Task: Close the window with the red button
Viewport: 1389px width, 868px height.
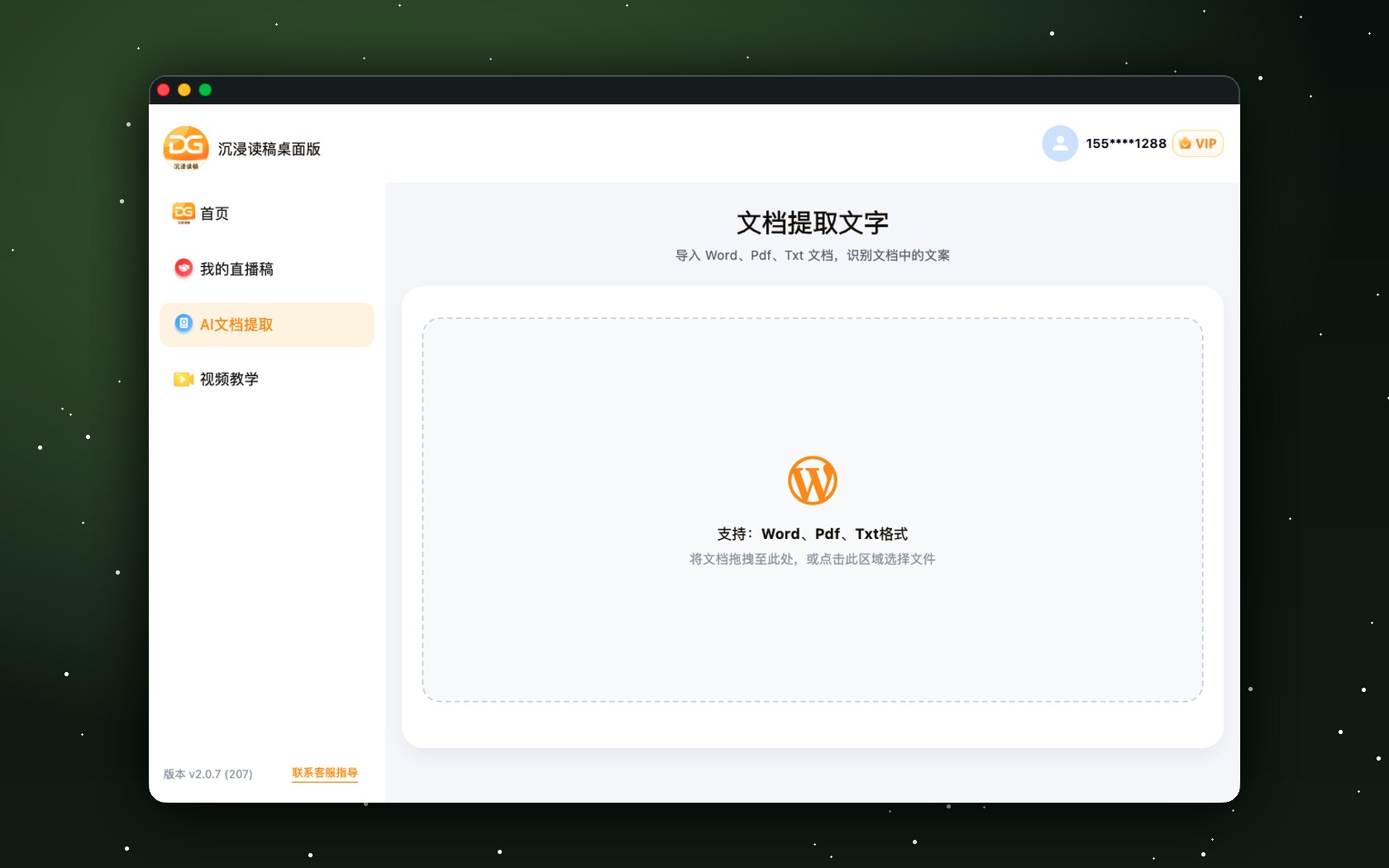Action: click(x=164, y=90)
